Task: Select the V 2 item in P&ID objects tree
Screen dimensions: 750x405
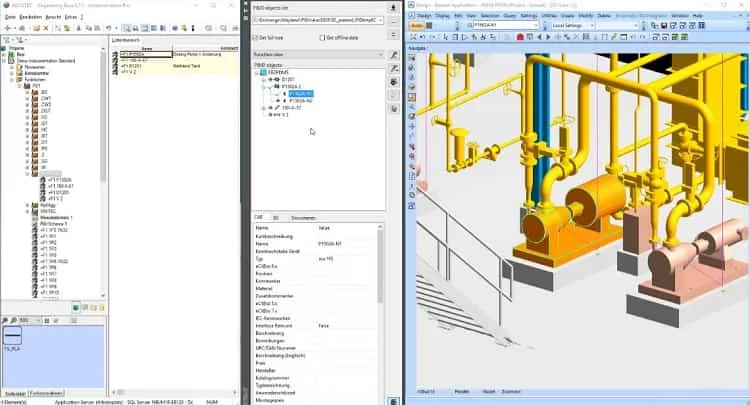Action: 286,115
